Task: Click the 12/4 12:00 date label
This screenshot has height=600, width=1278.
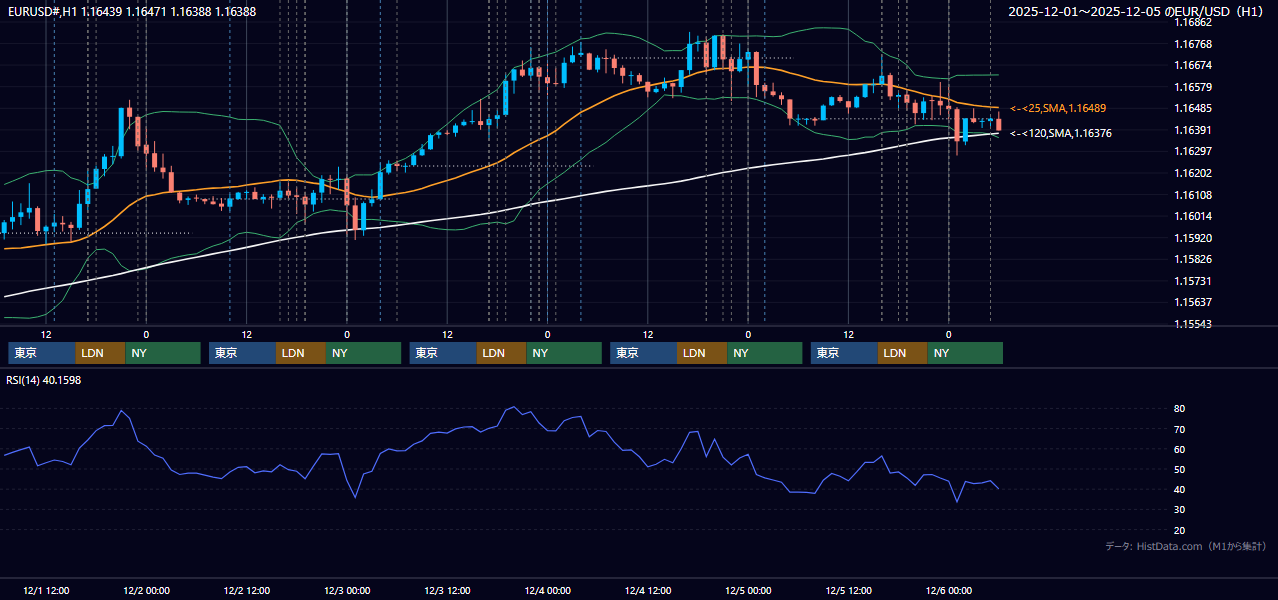Action: click(x=648, y=591)
